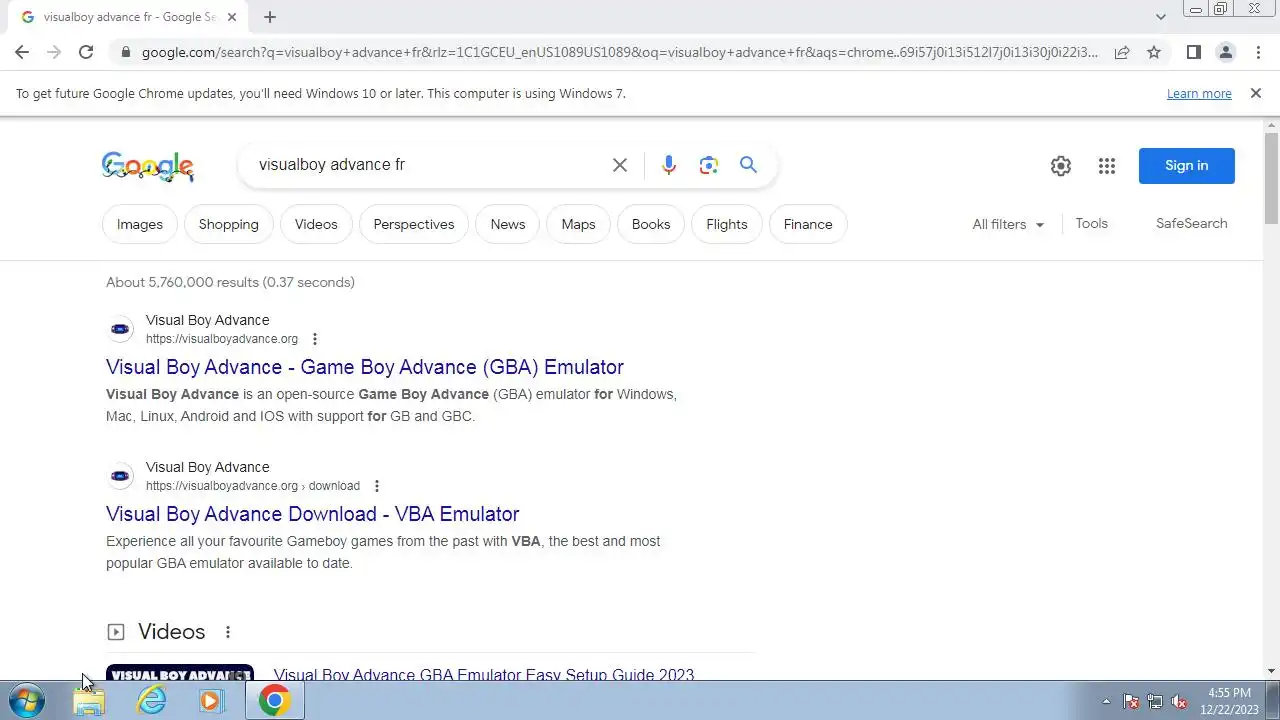Click the scrollbar down arrow
1280x720 pixels.
(x=1272, y=671)
